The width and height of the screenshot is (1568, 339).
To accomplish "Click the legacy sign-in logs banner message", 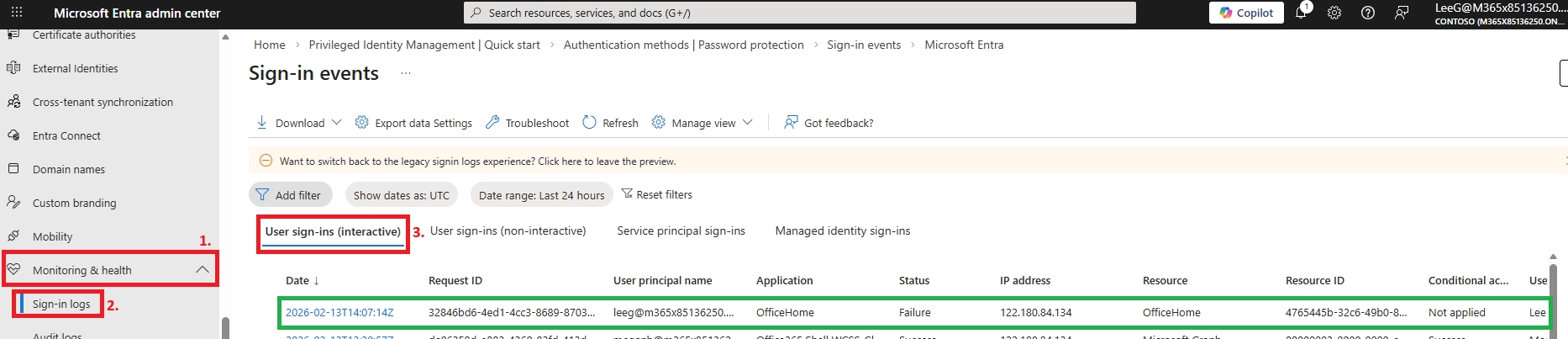I will point(477,161).
